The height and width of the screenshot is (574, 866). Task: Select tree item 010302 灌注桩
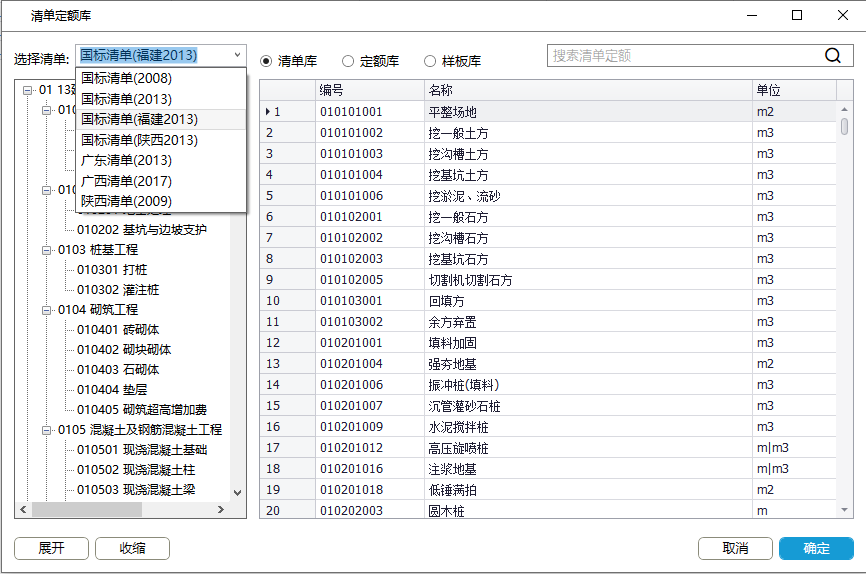point(118,289)
